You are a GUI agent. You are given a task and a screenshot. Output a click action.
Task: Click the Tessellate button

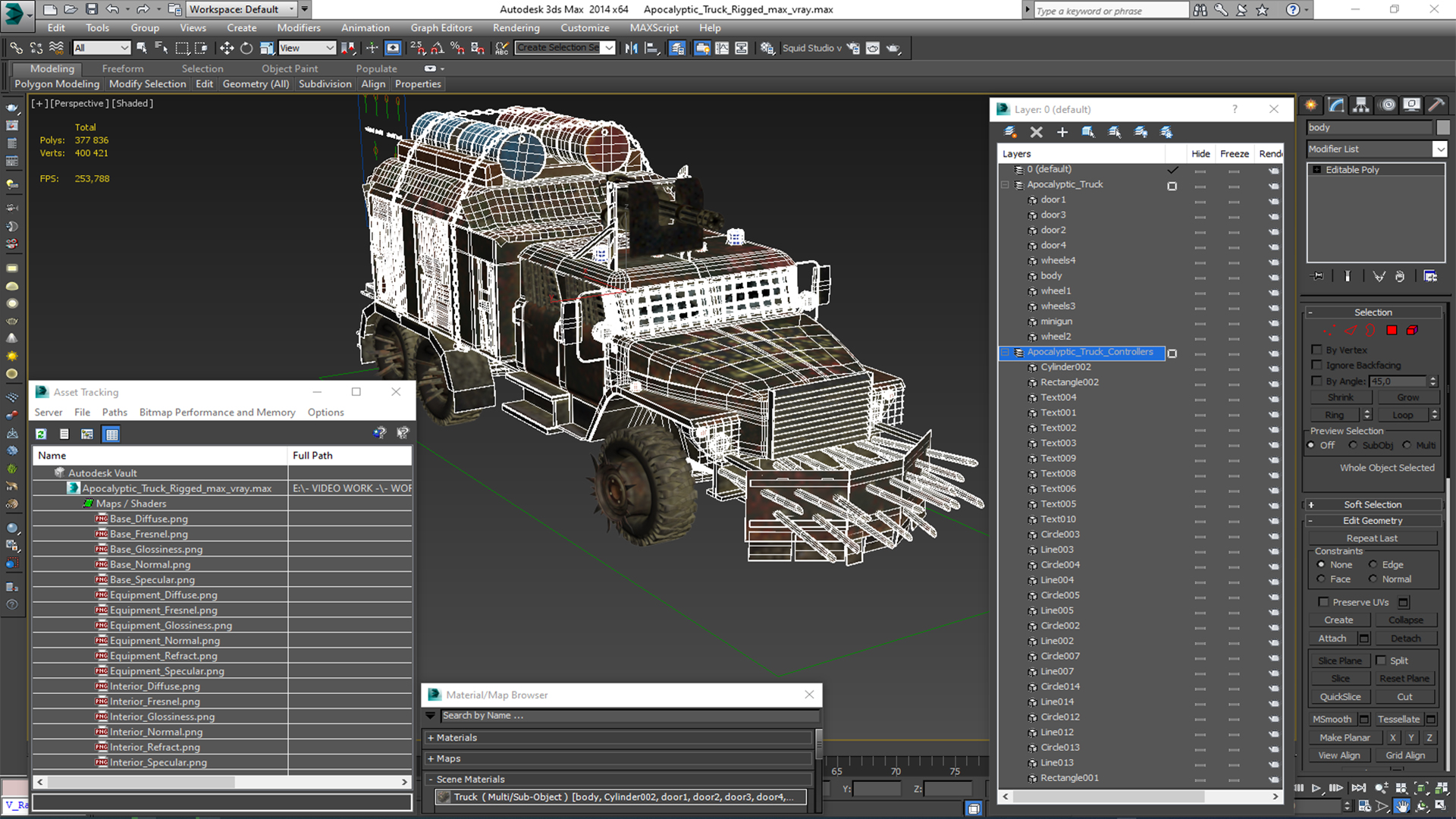[x=1398, y=719]
